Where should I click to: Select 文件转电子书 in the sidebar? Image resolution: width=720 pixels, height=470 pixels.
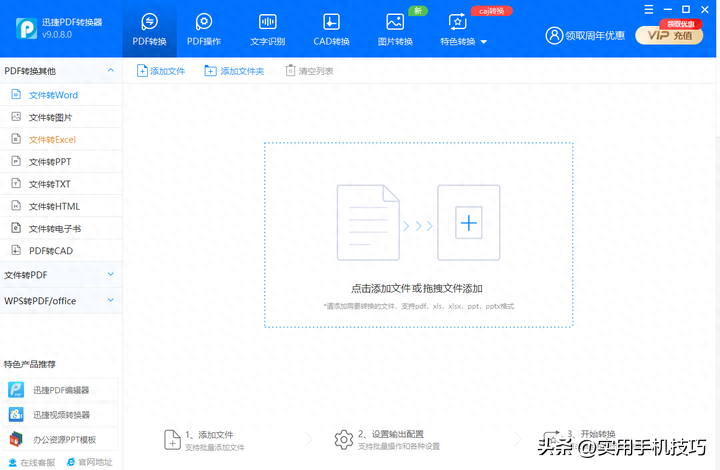coord(61,228)
